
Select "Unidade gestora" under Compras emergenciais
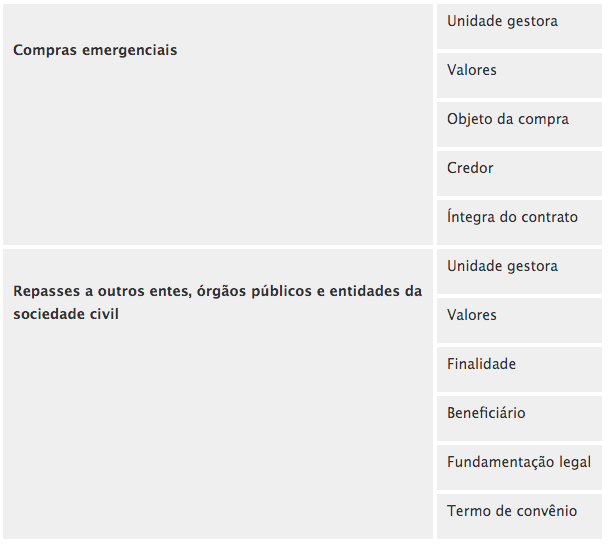(x=502, y=21)
